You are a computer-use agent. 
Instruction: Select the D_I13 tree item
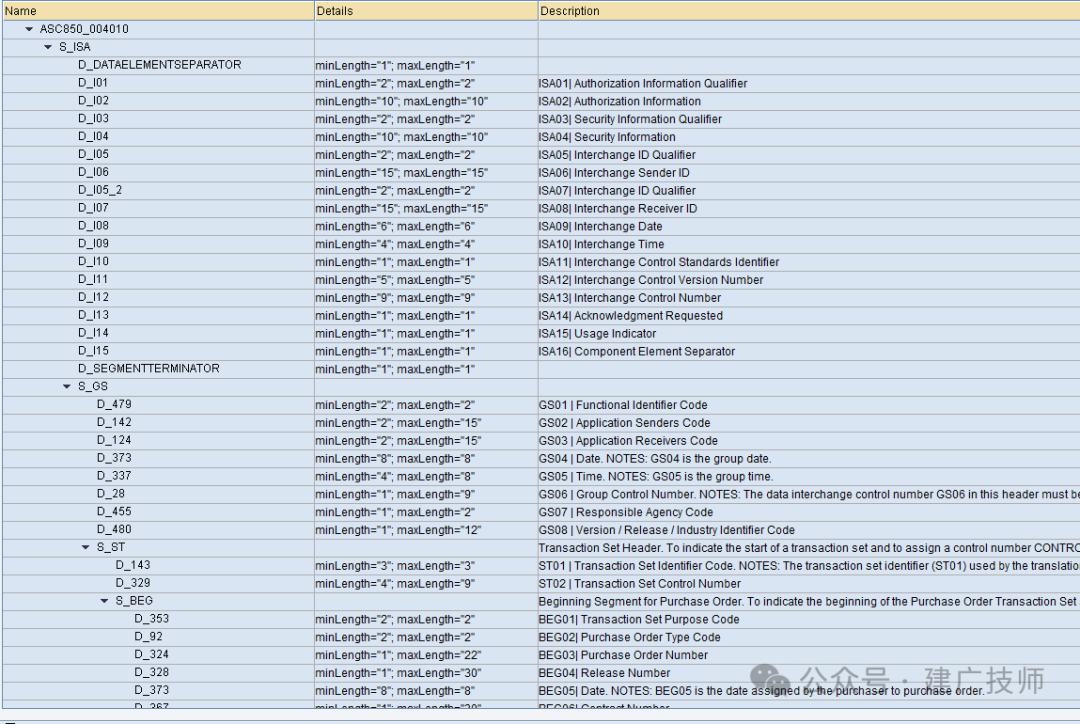pos(93,316)
